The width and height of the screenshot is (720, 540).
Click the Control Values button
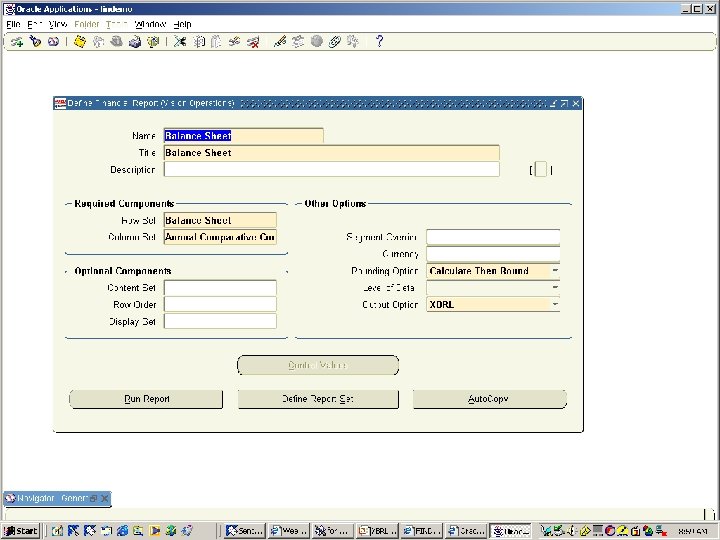point(318,365)
